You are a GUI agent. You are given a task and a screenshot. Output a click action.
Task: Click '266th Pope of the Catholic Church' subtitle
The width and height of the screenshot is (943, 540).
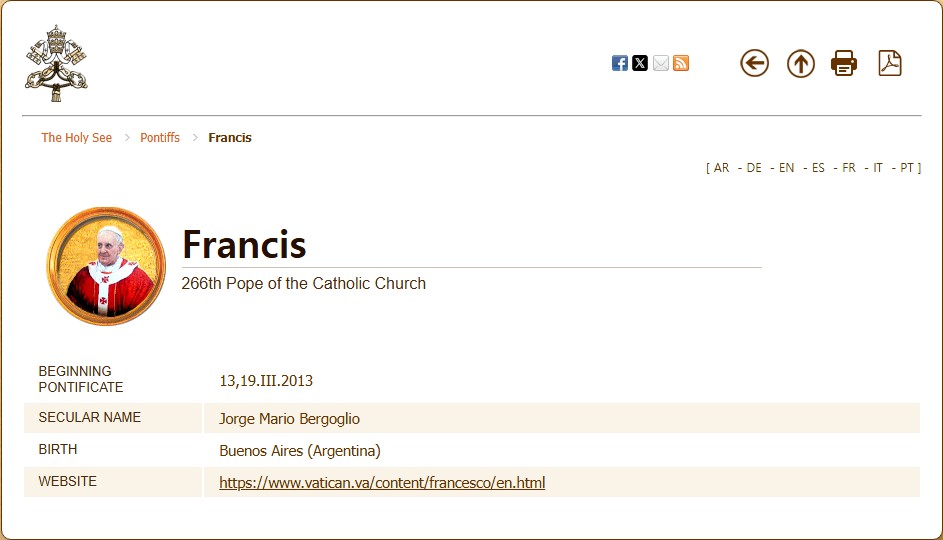pyautogui.click(x=304, y=283)
